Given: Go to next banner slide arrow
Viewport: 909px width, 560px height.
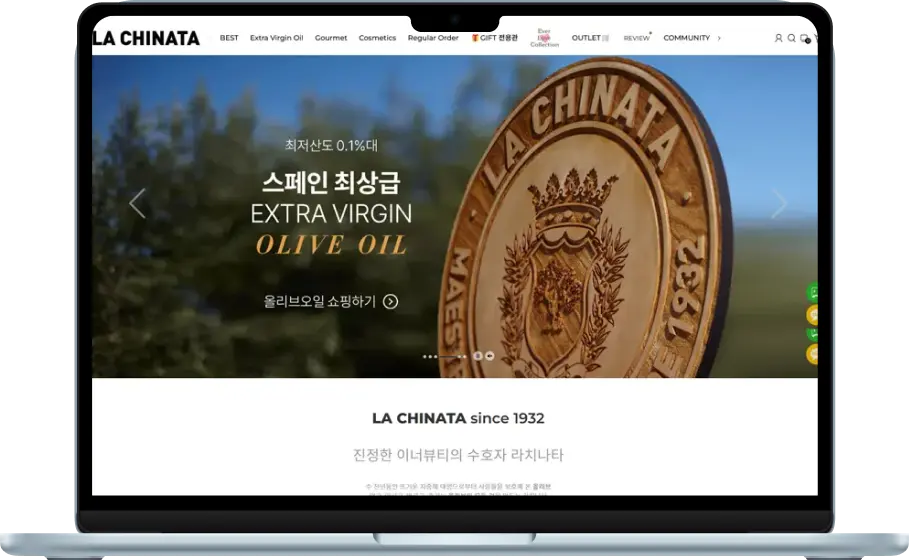Looking at the screenshot, I should 780,203.
